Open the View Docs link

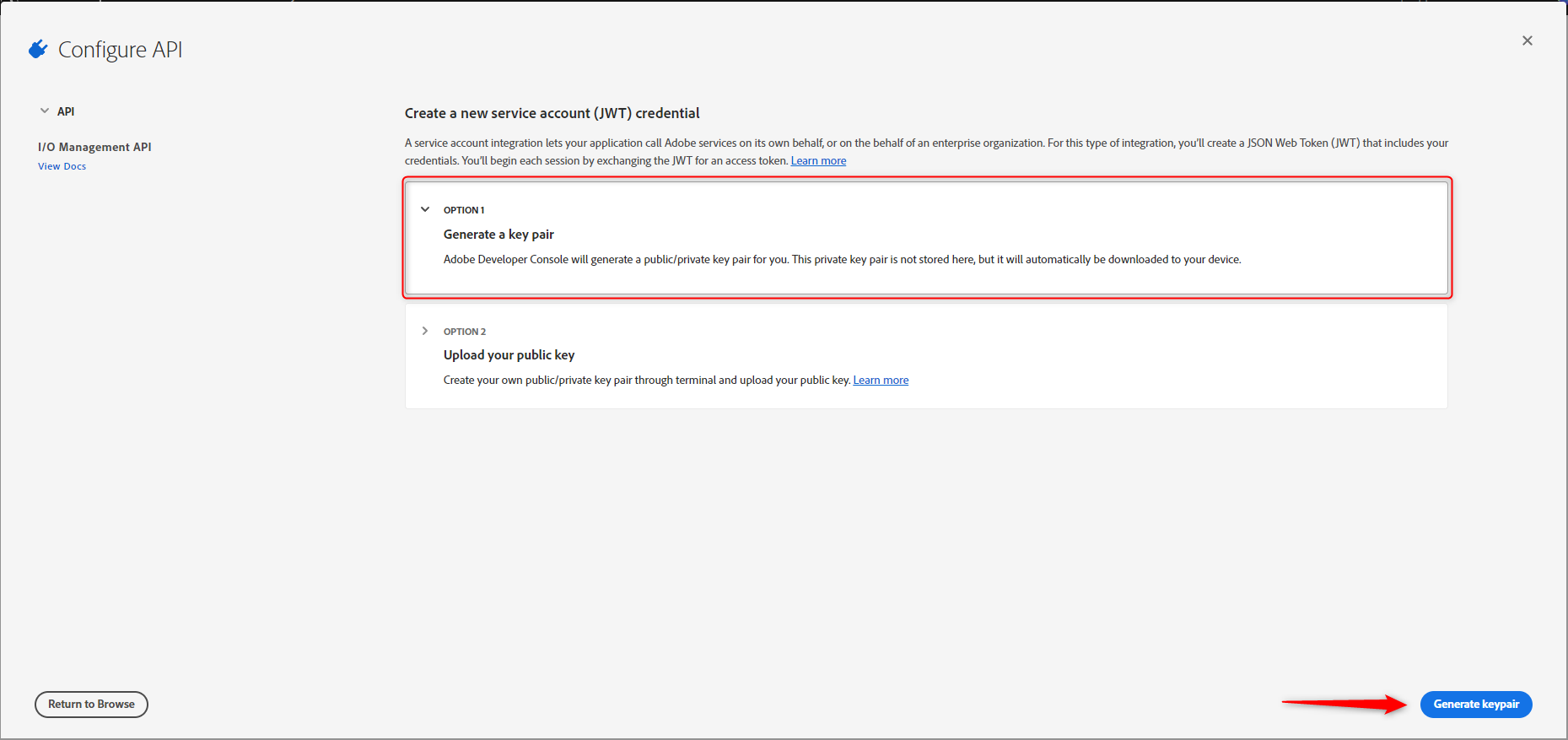pos(62,166)
